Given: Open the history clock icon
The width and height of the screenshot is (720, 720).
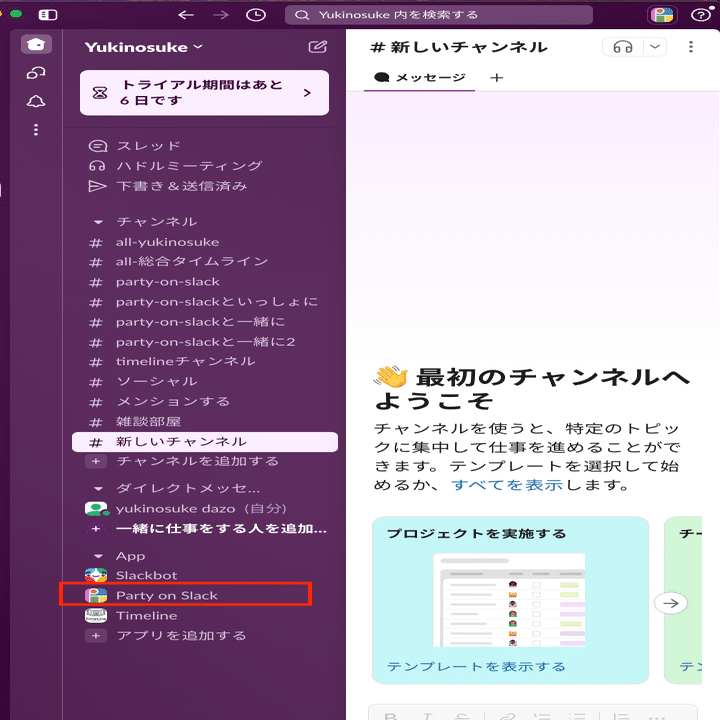Looking at the screenshot, I should (x=256, y=15).
